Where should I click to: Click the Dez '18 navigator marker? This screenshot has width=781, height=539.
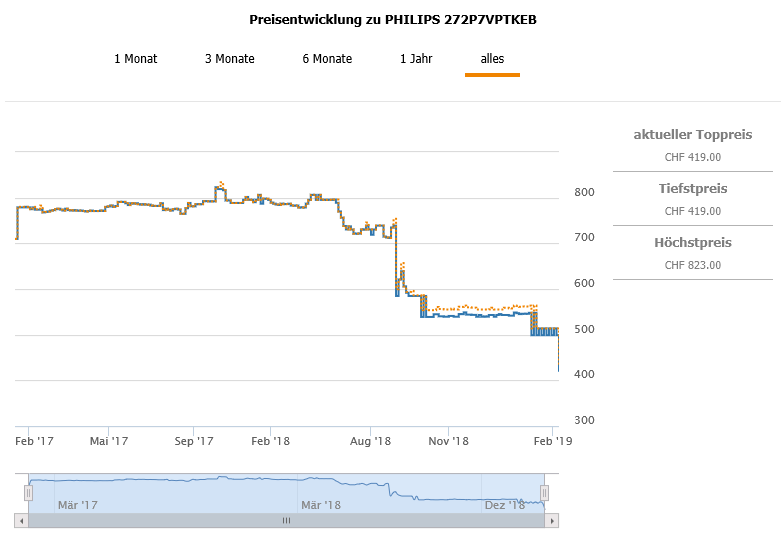[x=504, y=505]
